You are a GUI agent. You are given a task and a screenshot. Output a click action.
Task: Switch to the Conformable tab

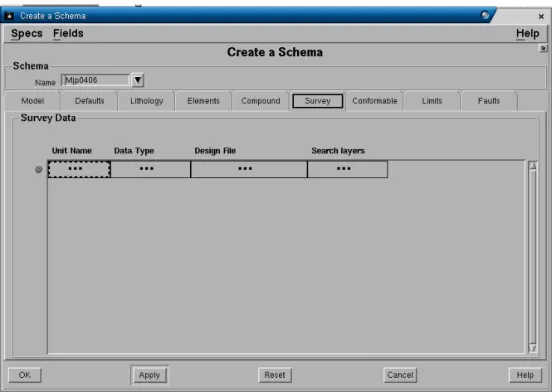click(x=375, y=101)
